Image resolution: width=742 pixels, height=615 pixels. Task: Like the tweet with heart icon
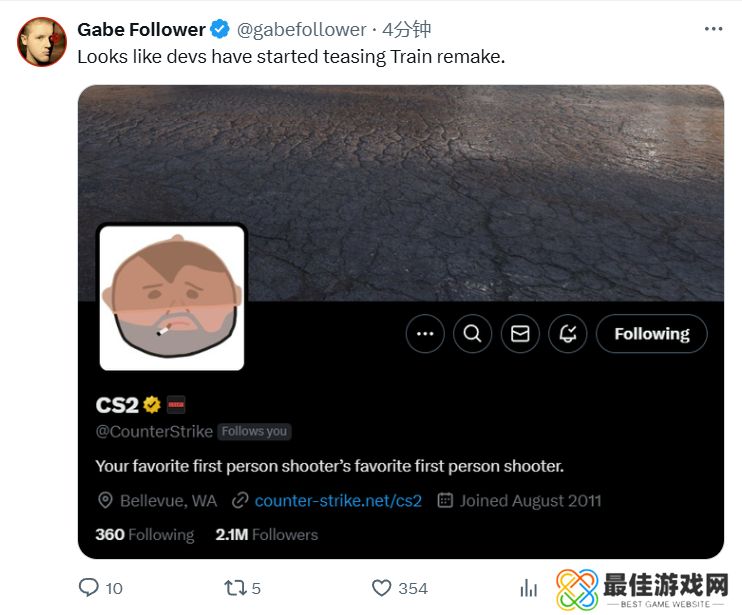click(381, 588)
